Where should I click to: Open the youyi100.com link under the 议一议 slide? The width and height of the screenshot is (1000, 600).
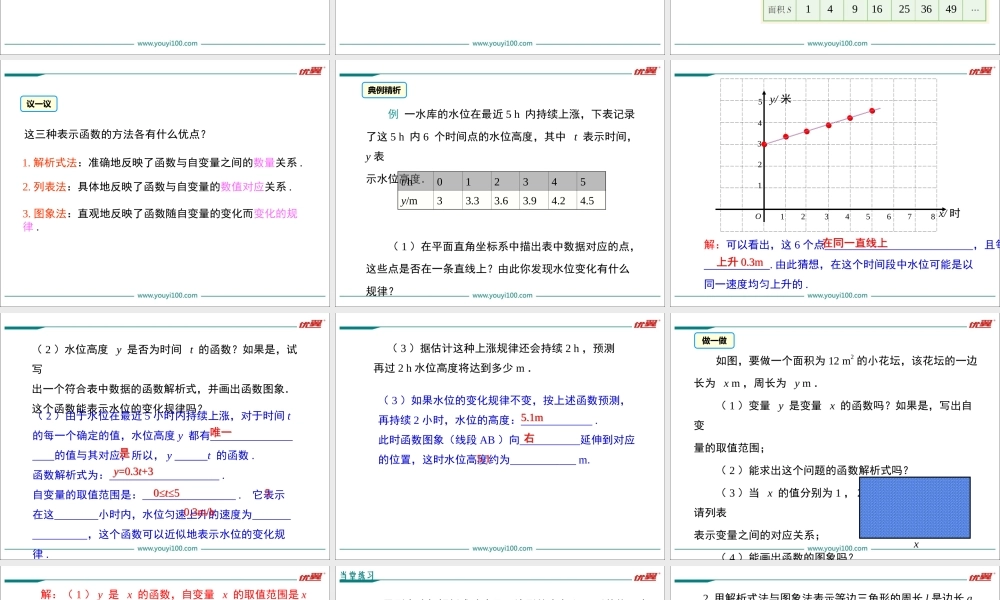tap(167, 296)
